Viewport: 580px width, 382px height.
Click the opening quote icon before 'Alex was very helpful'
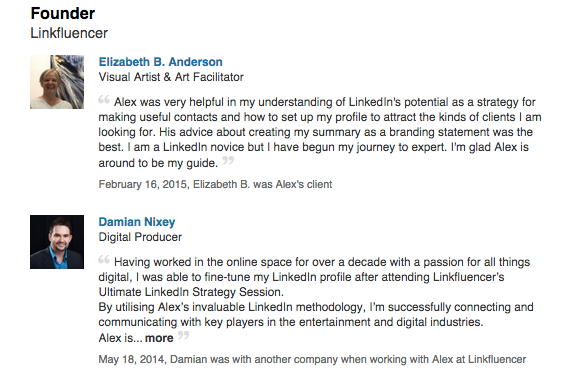[x=104, y=99]
